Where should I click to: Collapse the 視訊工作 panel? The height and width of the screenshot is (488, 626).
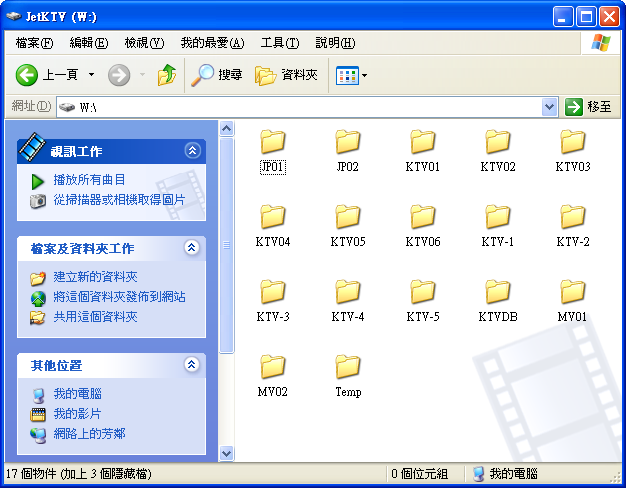pyautogui.click(x=192, y=151)
